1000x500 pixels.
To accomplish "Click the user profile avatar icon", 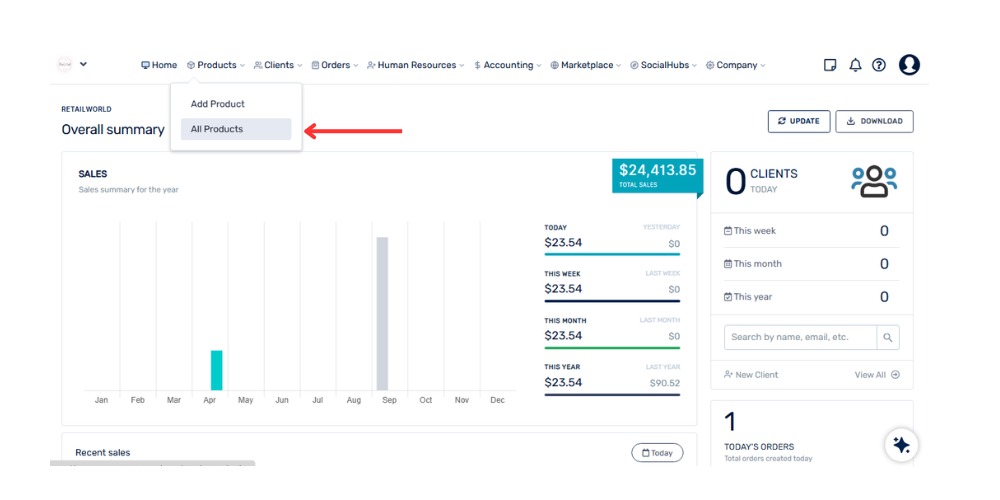I will pyautogui.click(x=909, y=65).
